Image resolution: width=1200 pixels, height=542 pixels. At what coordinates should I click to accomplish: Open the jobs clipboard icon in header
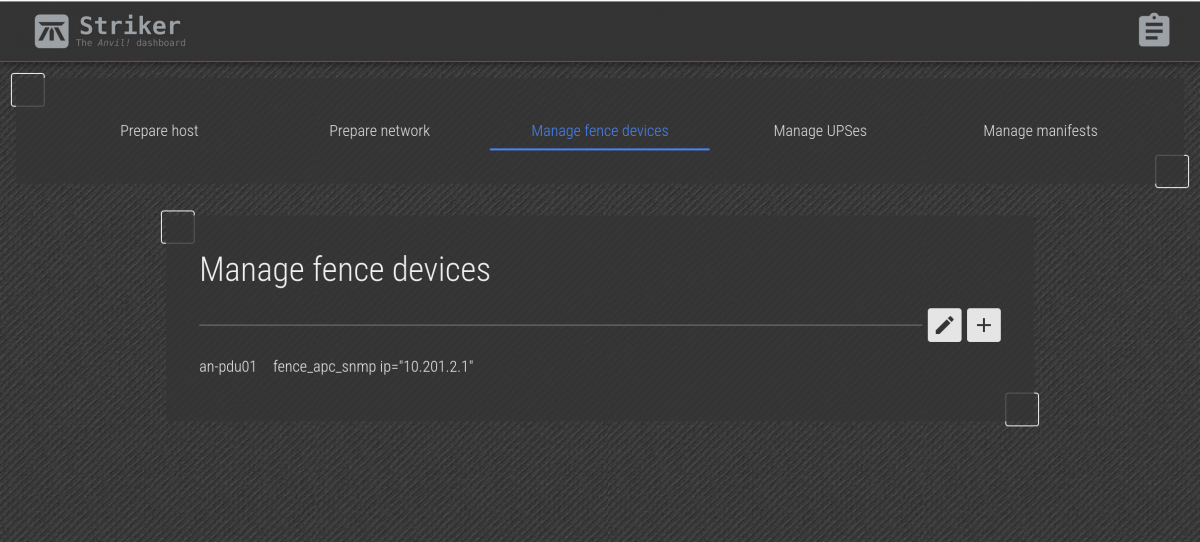1154,30
